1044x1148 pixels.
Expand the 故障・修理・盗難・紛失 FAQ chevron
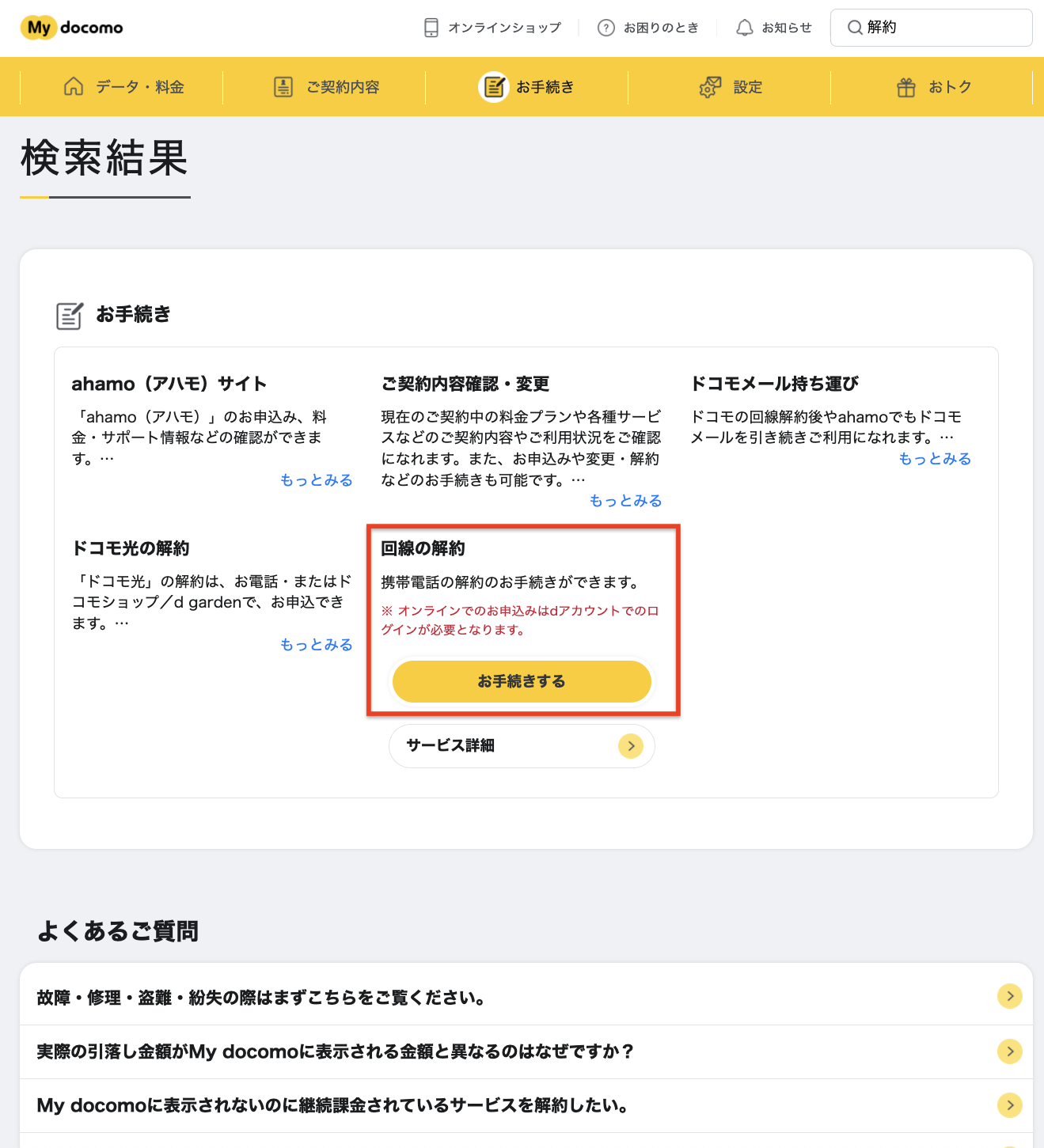(1010, 996)
